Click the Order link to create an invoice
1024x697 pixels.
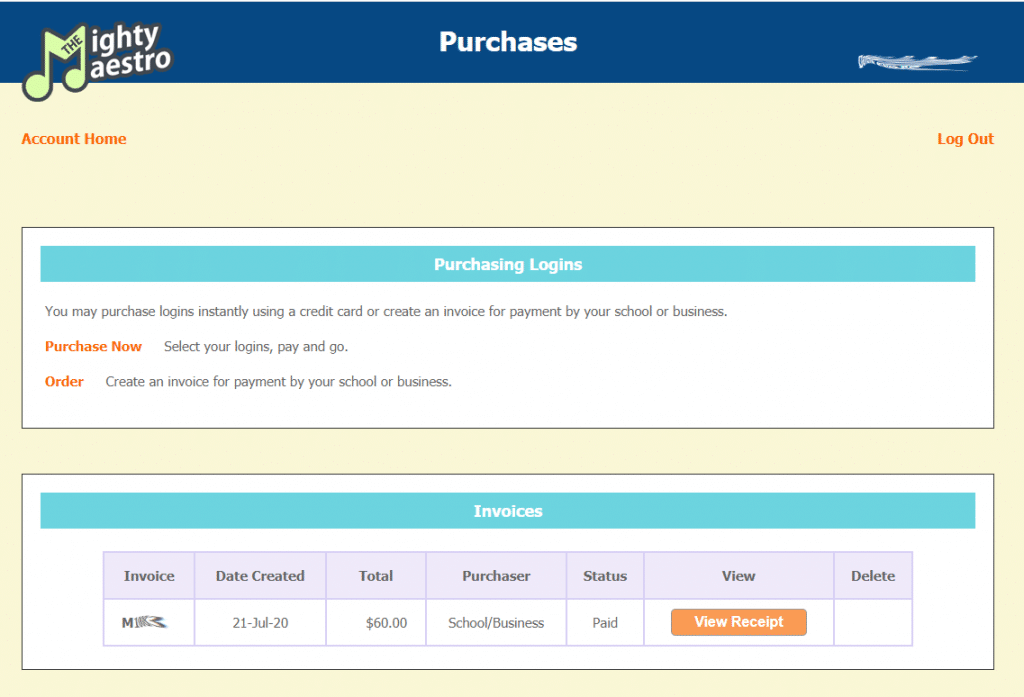(x=64, y=381)
